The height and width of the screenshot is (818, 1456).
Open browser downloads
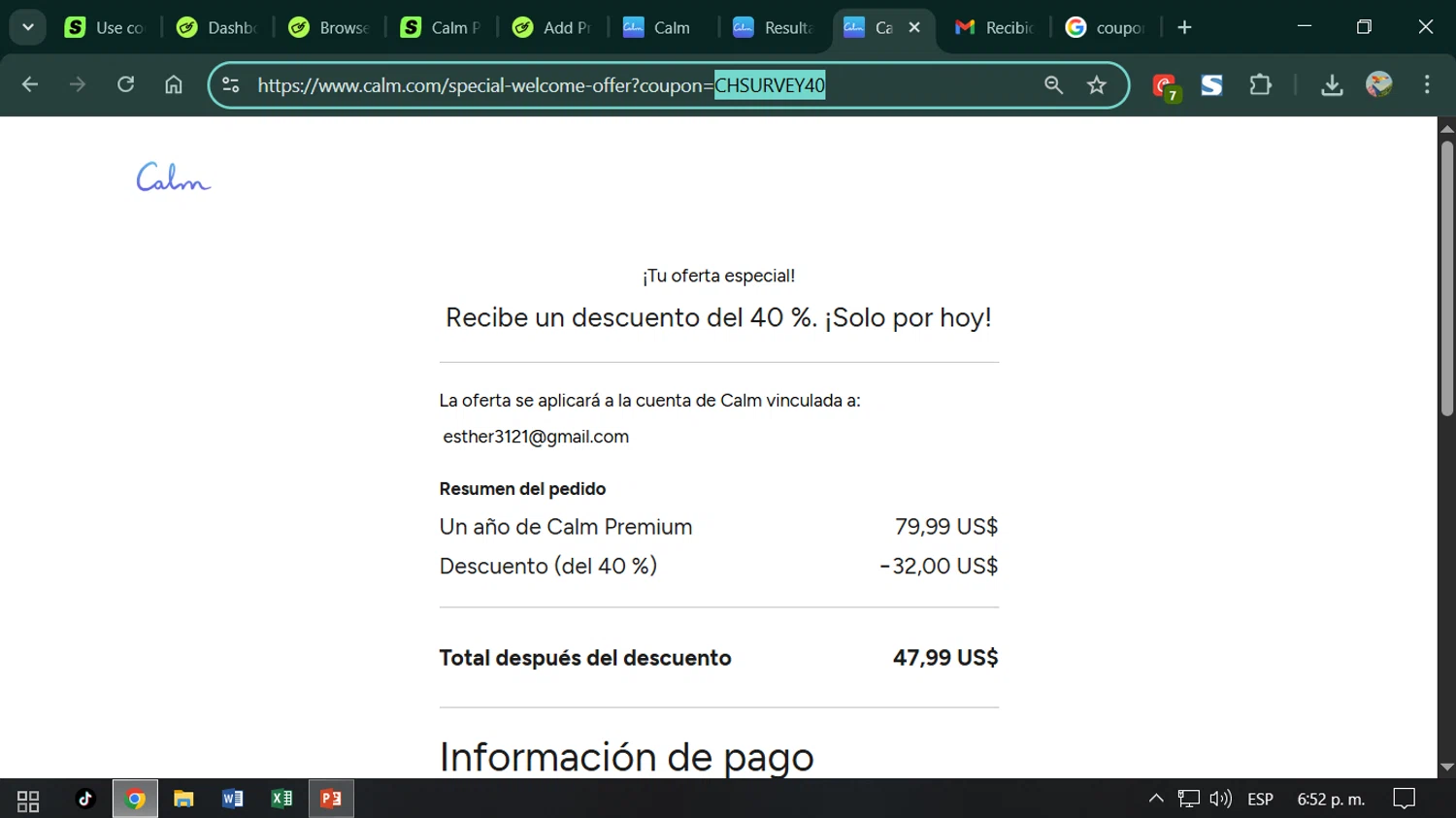pos(1332,85)
